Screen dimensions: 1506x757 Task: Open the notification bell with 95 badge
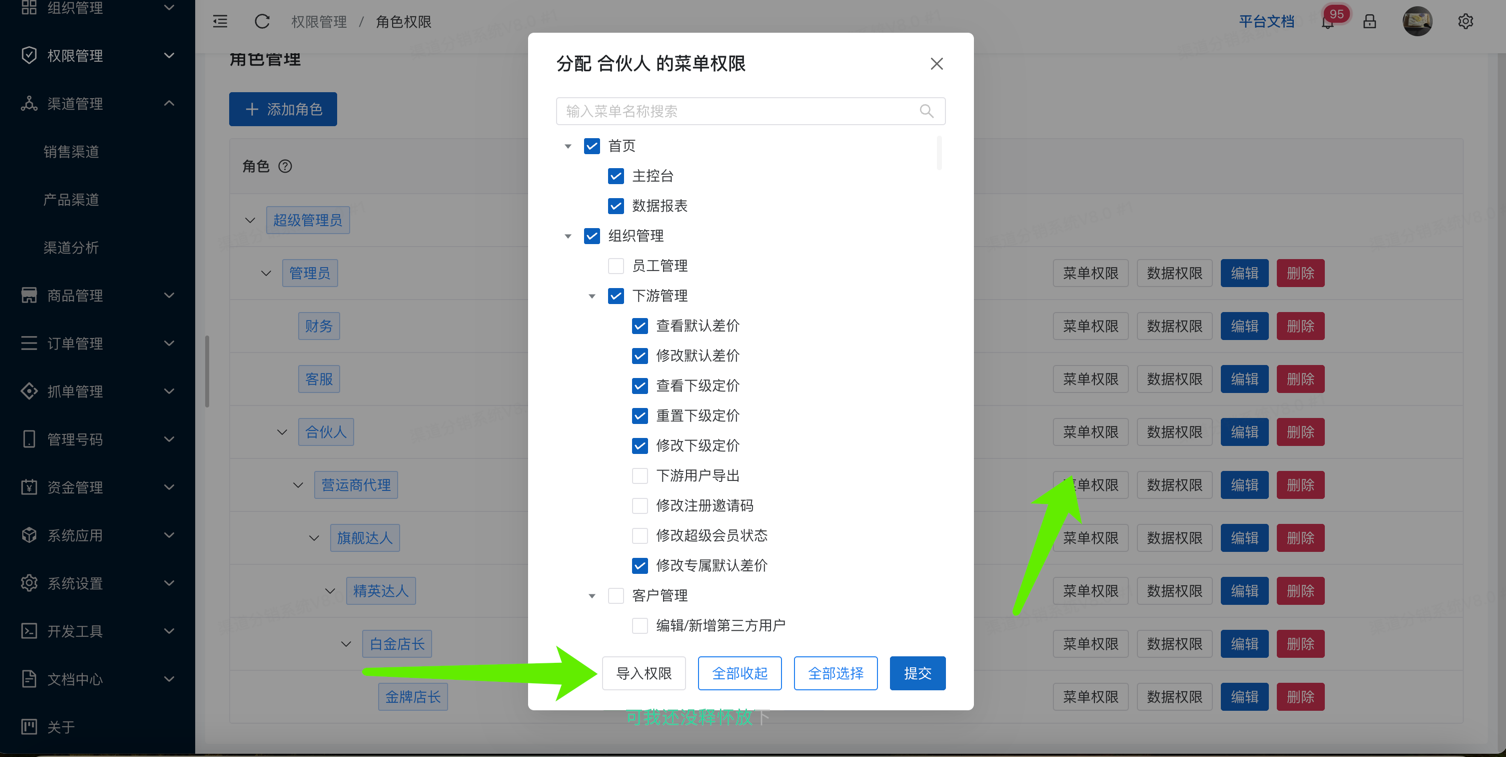1328,22
